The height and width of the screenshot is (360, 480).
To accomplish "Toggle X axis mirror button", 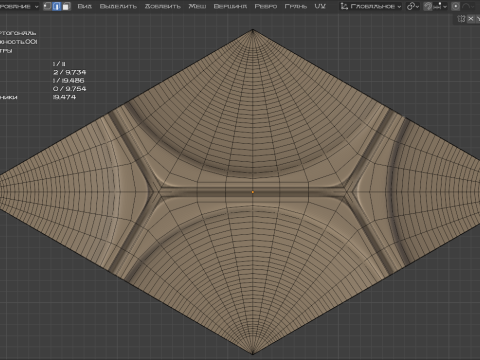I will coord(471,19).
